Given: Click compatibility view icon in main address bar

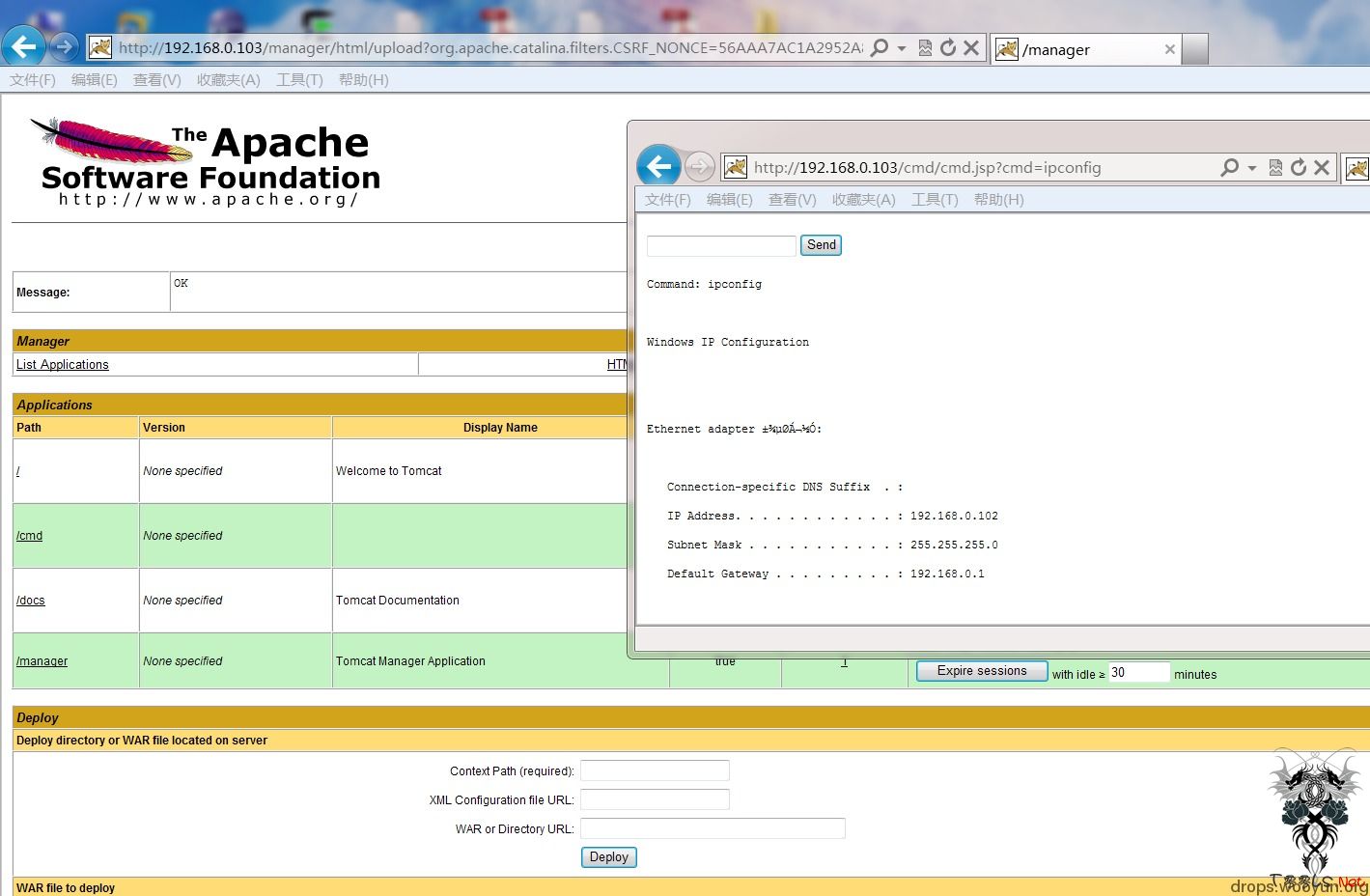Looking at the screenshot, I should [x=925, y=47].
